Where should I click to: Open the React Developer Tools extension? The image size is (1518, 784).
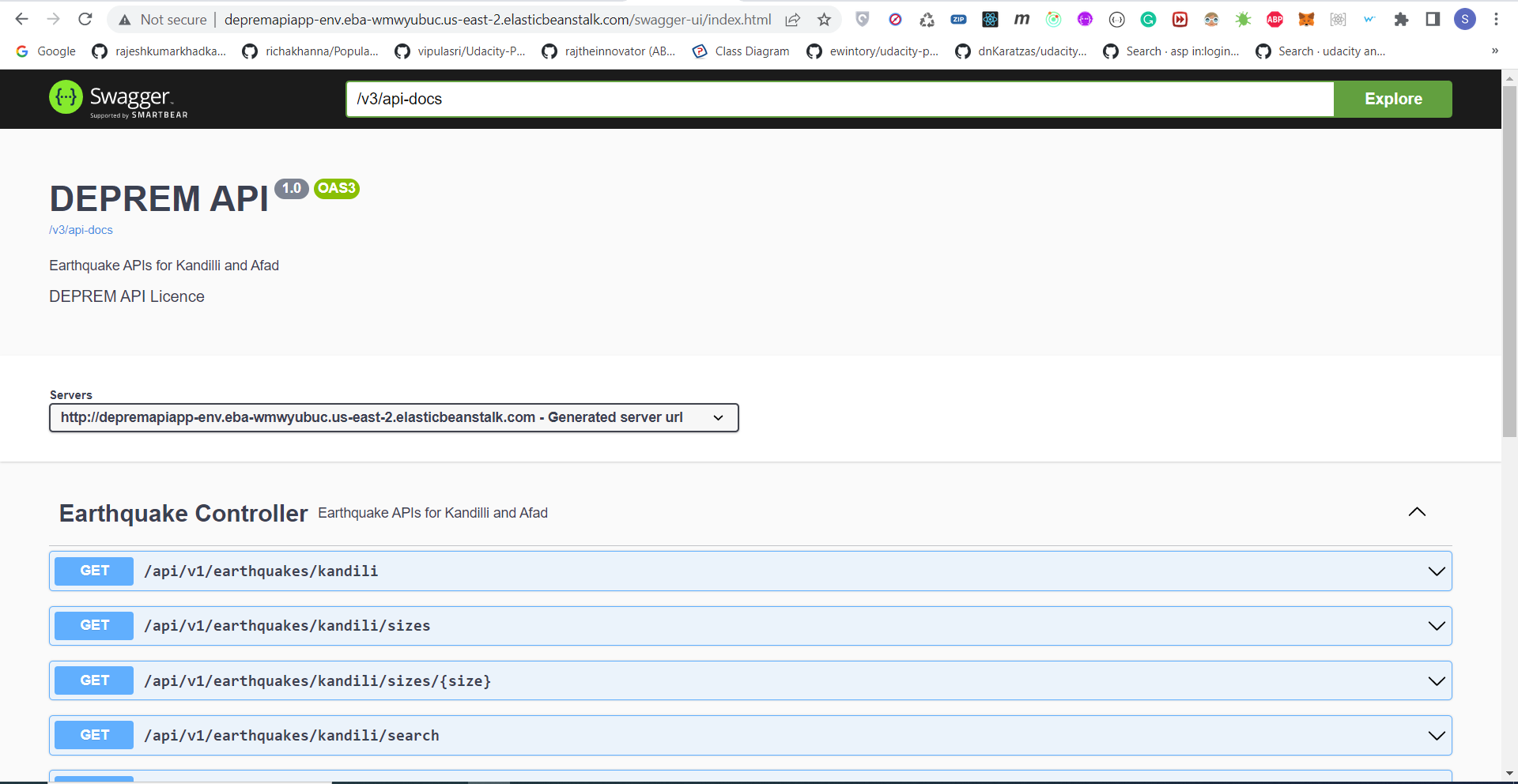click(990, 19)
